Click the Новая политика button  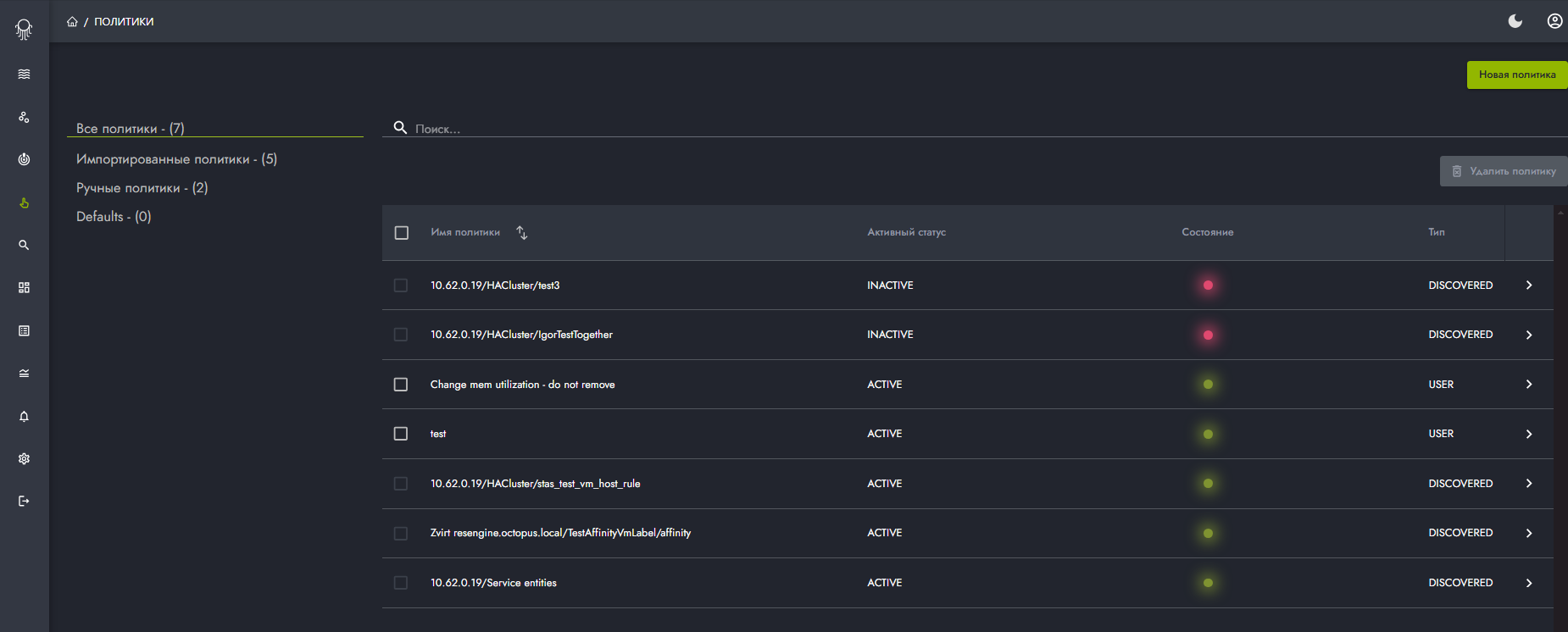click(x=1517, y=75)
